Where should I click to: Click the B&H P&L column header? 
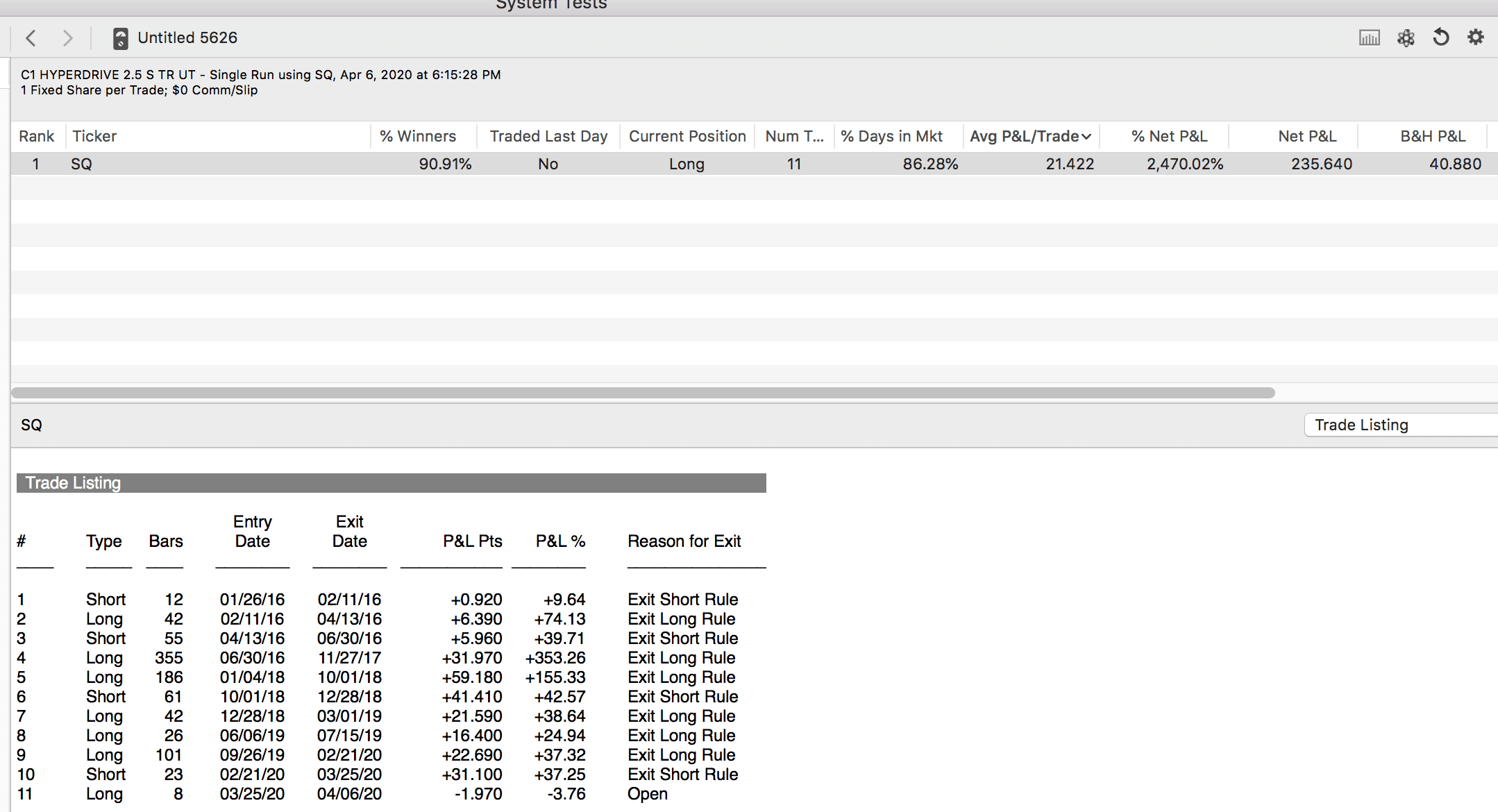click(x=1433, y=136)
